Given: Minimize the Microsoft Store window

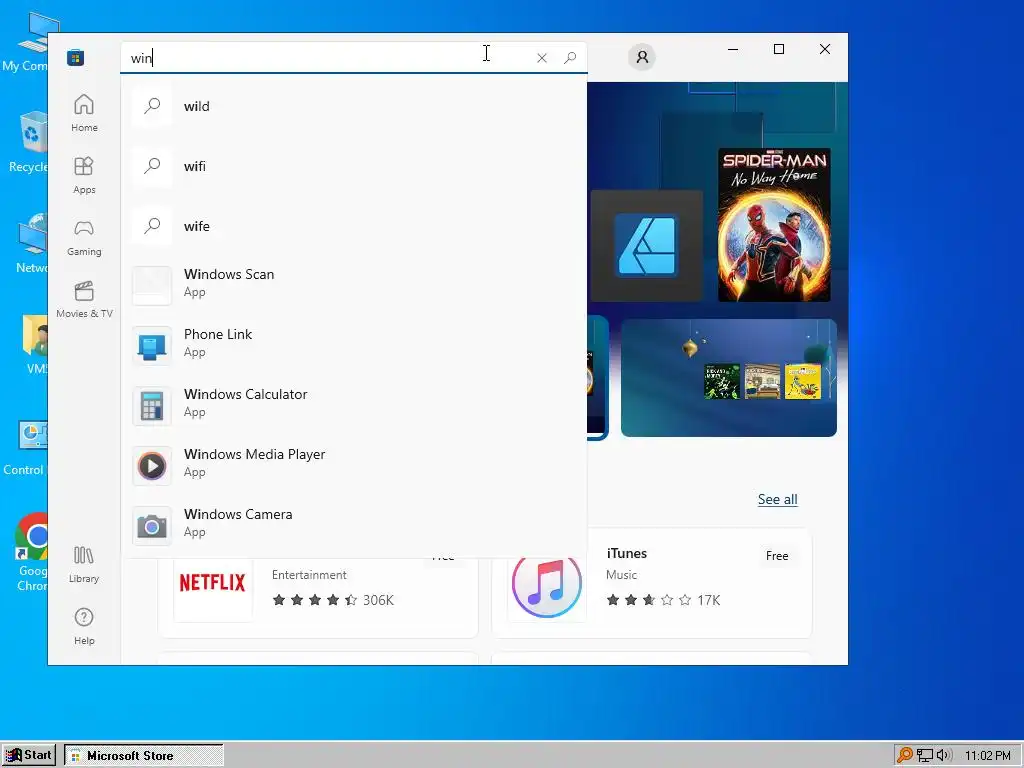Looking at the screenshot, I should pos(733,49).
